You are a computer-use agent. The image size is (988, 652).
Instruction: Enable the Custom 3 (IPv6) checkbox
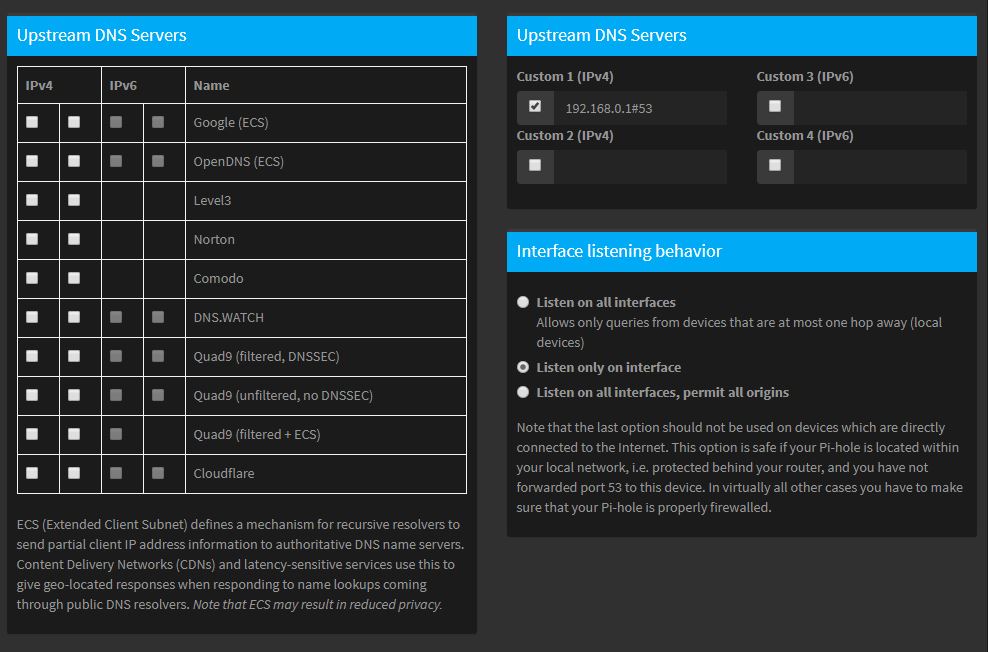pos(775,106)
